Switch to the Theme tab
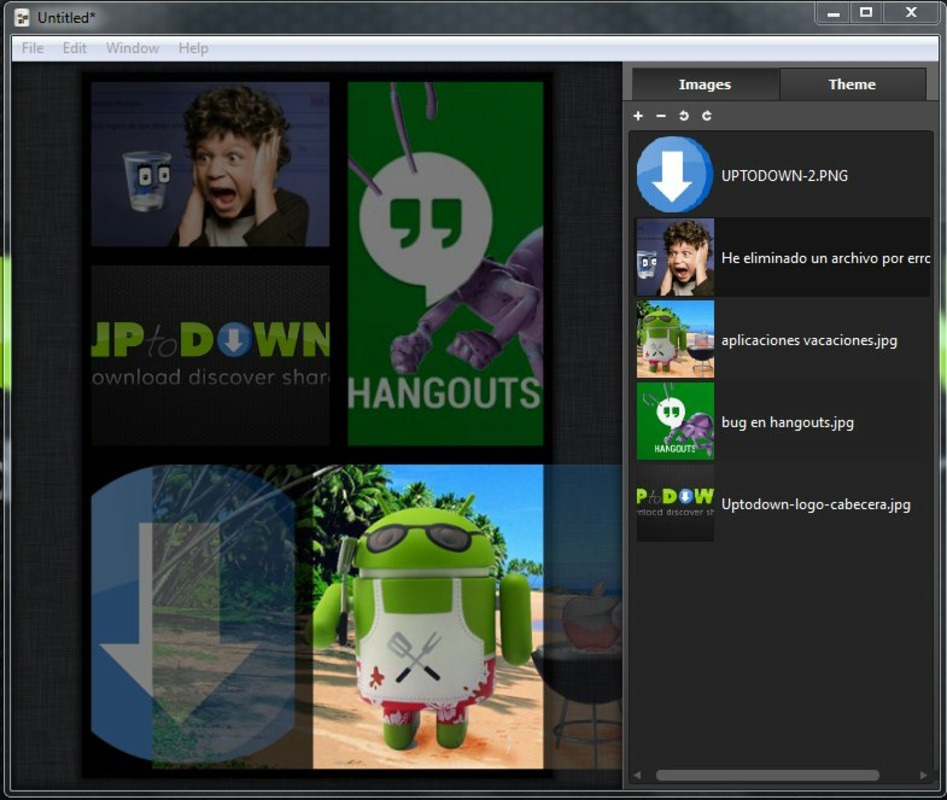Image resolution: width=947 pixels, height=800 pixels. 852,85
